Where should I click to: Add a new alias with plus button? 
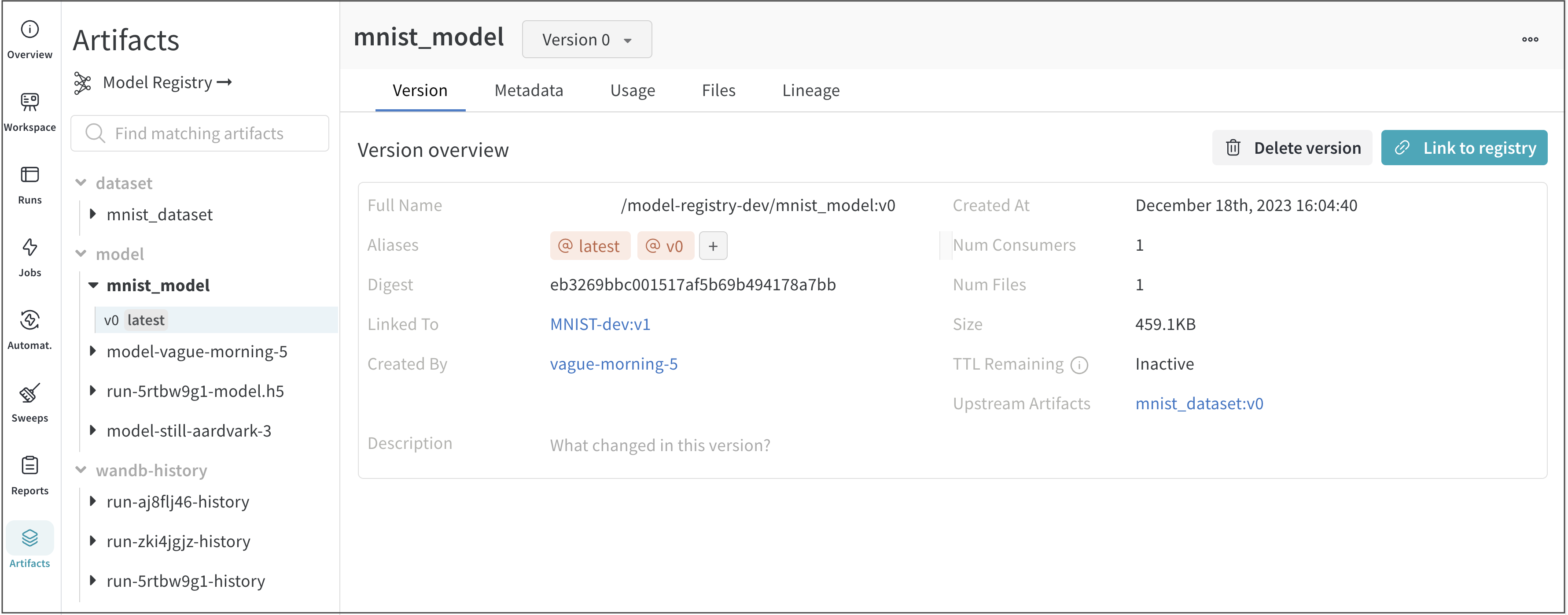pos(713,246)
